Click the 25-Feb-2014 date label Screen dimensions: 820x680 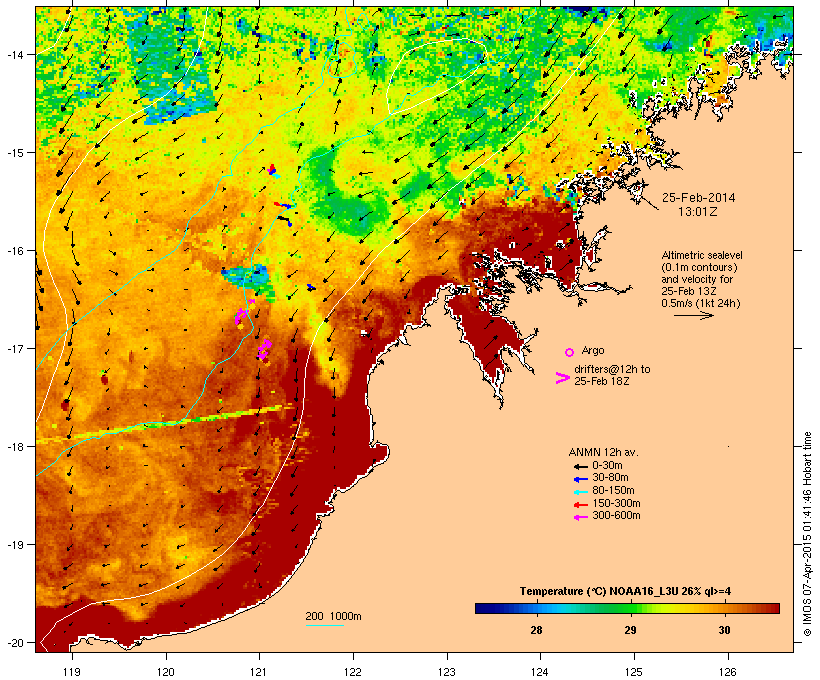pos(698,198)
